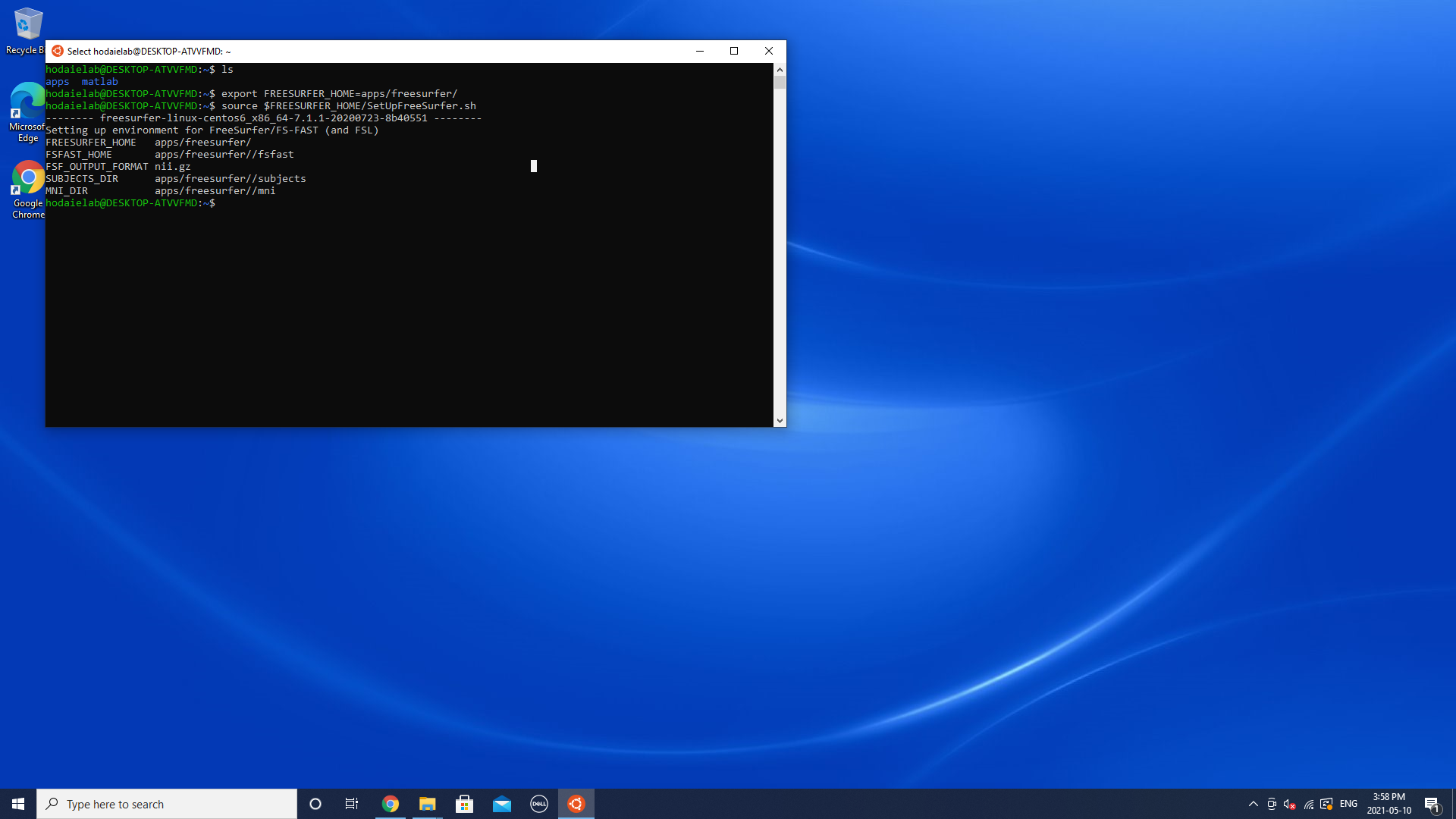Click the 'apps/freesurfer//fsfast' path text
Screen dimensions: 1456x819
pyautogui.click(x=224, y=155)
